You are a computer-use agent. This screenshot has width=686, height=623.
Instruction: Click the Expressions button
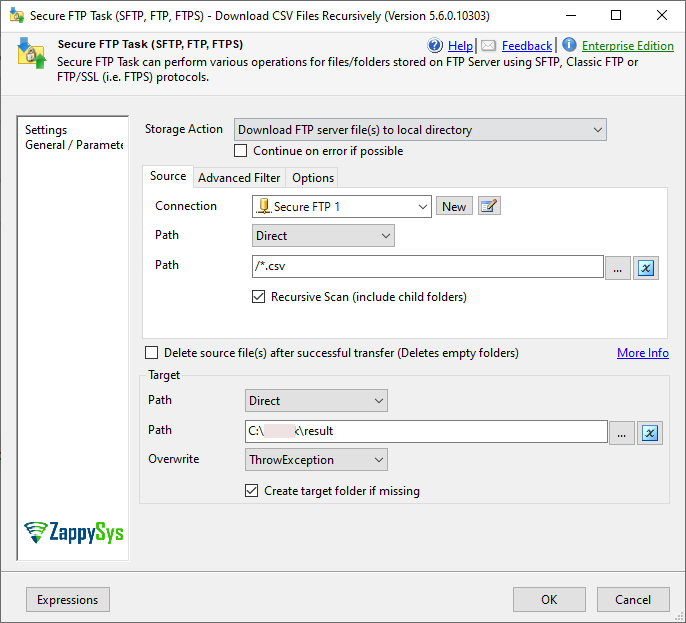pyautogui.click(x=68, y=600)
